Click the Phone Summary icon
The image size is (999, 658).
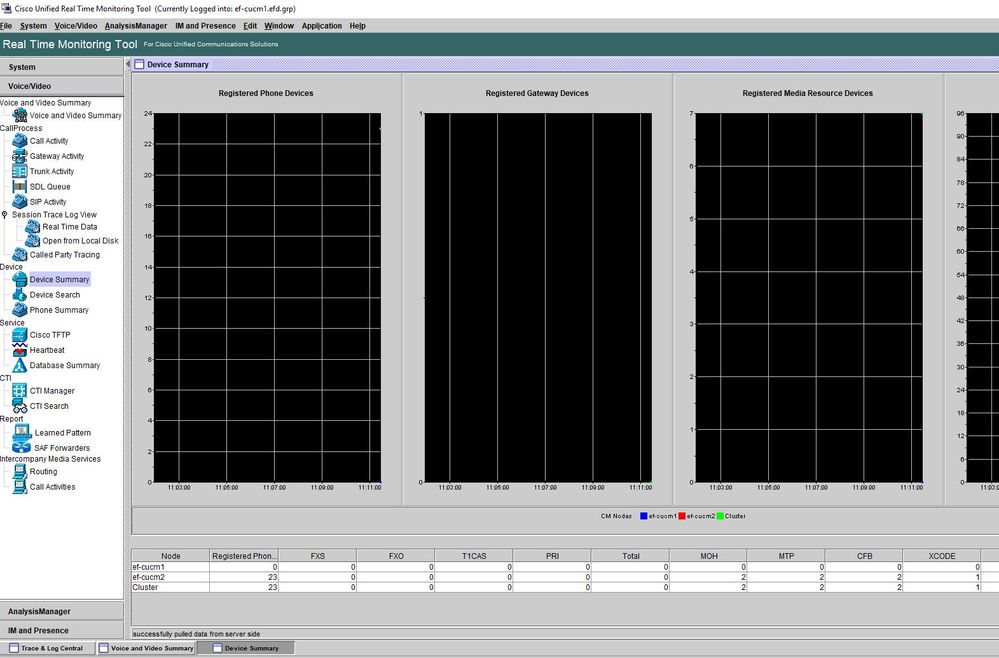(x=20, y=310)
